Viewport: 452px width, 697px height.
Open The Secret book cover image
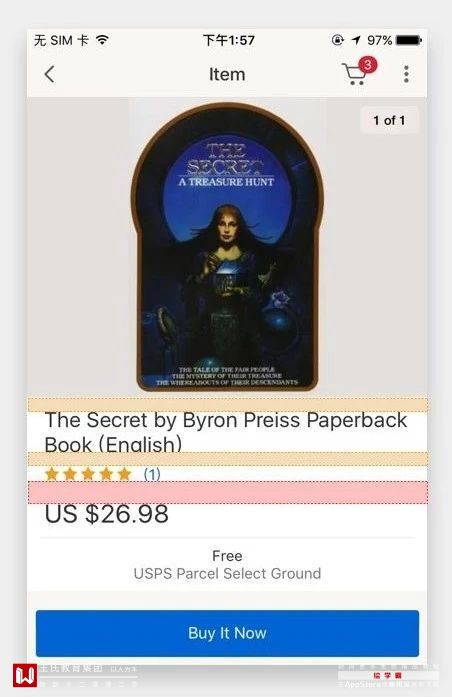point(227,247)
